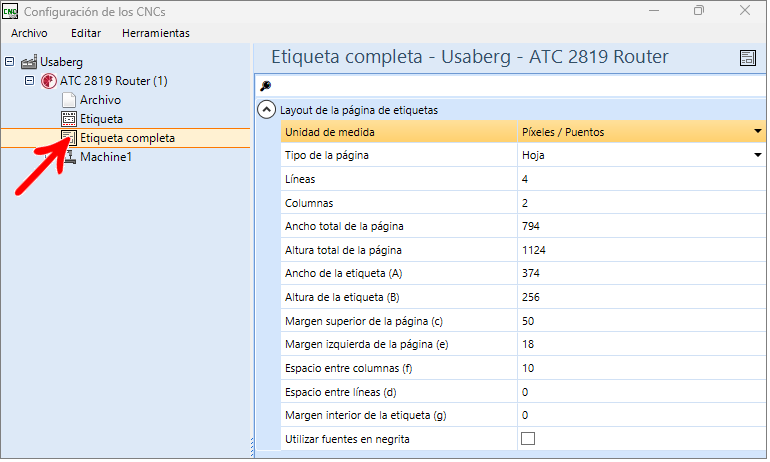
Task: Click the Machine1 machine icon
Action: pyautogui.click(x=69, y=157)
